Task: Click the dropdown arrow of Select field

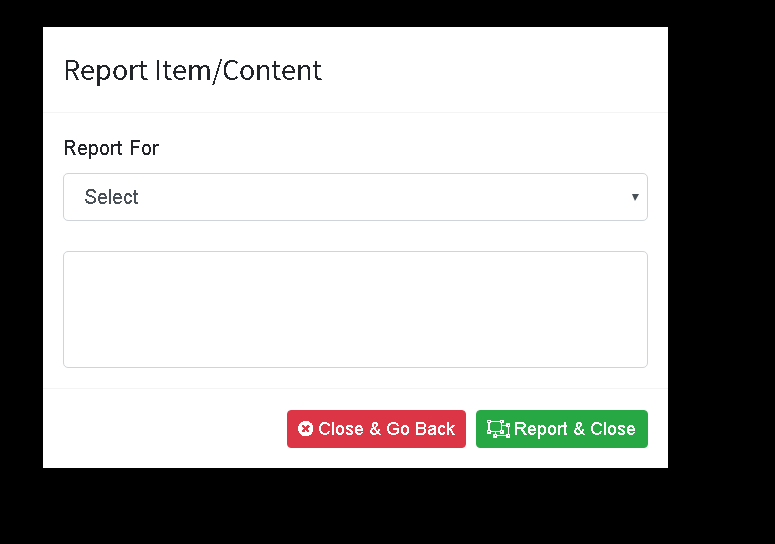Action: (x=635, y=197)
